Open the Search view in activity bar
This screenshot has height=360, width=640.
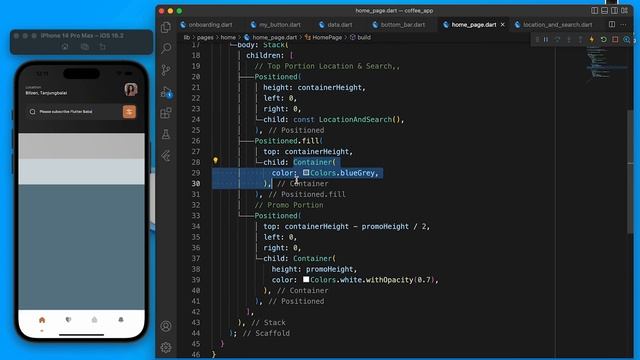[x=166, y=48]
